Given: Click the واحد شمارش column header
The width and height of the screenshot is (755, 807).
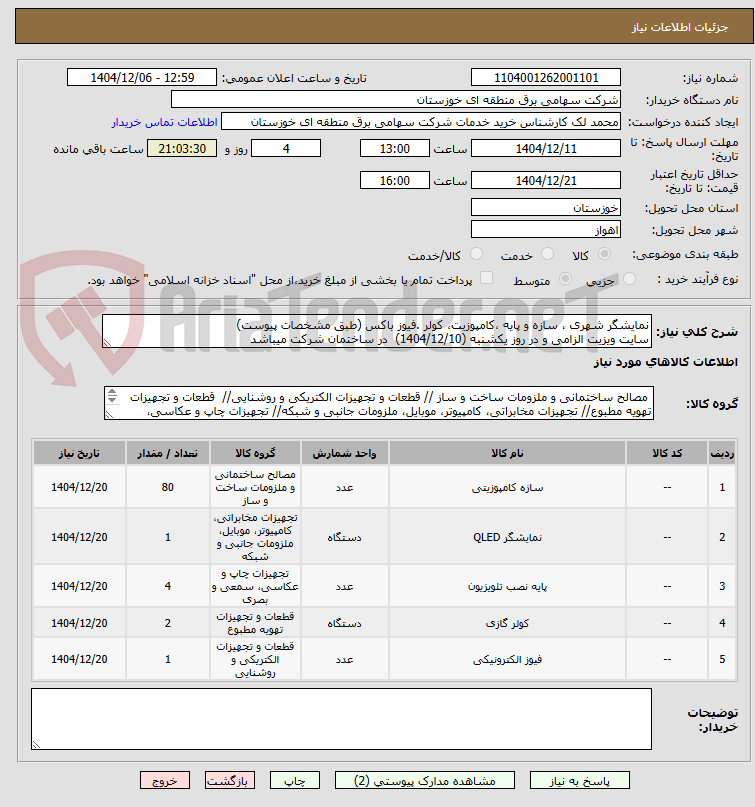Looking at the screenshot, I should tap(345, 453).
